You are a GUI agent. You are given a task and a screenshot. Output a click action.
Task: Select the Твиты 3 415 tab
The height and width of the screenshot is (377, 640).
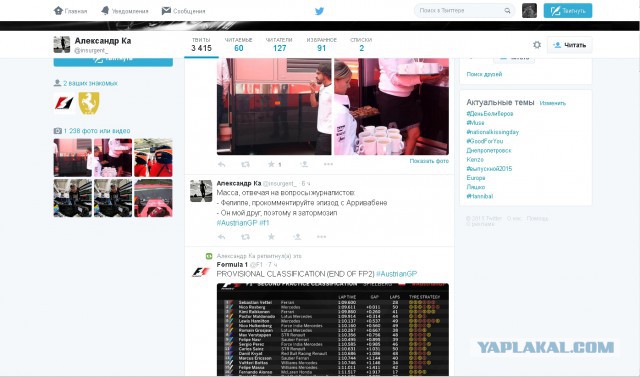pos(201,44)
